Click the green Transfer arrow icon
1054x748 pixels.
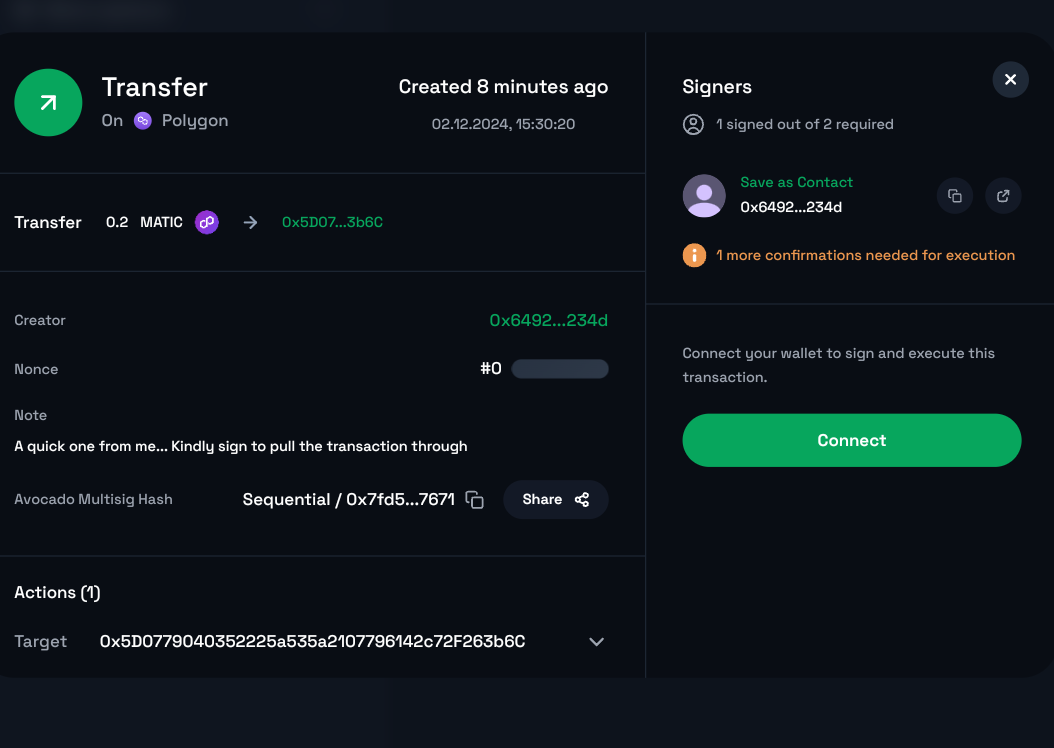(48, 103)
